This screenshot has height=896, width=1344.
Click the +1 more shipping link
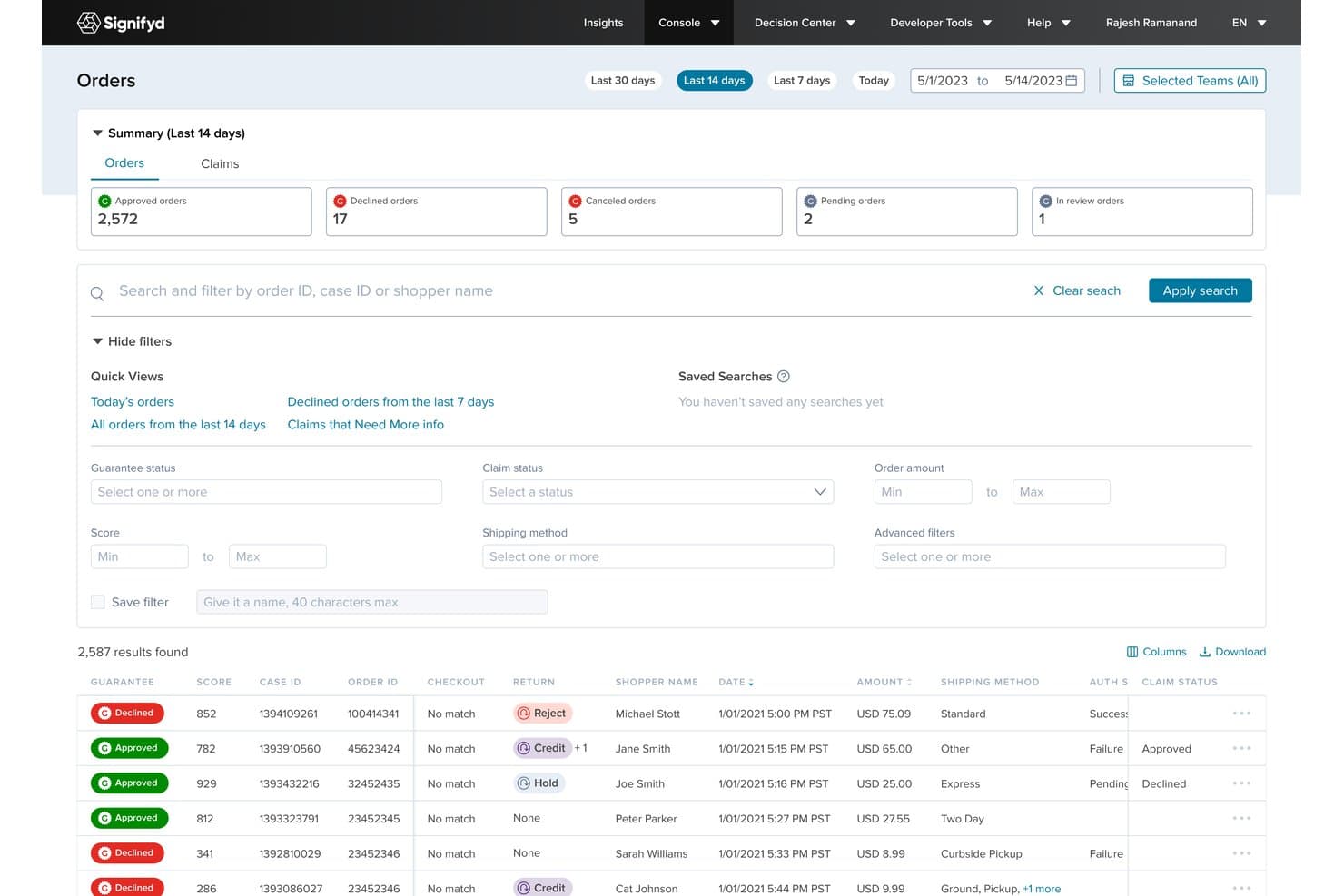[x=1042, y=889]
